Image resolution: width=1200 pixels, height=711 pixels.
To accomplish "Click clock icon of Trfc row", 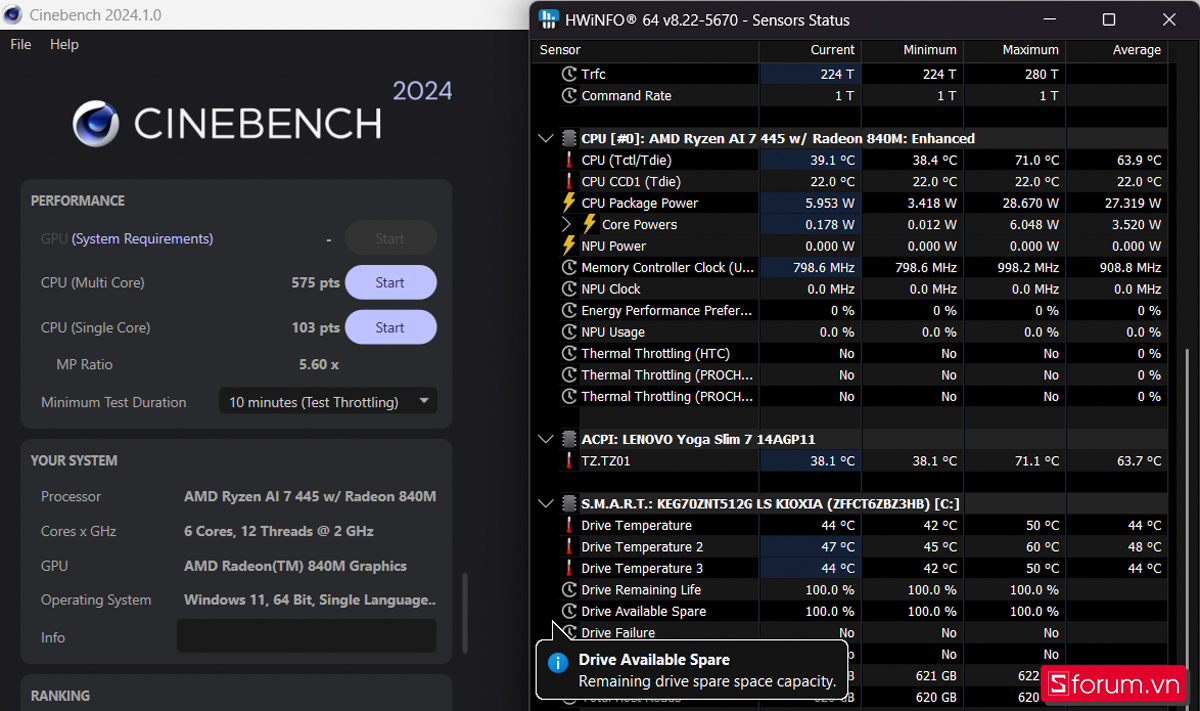I will pos(569,74).
